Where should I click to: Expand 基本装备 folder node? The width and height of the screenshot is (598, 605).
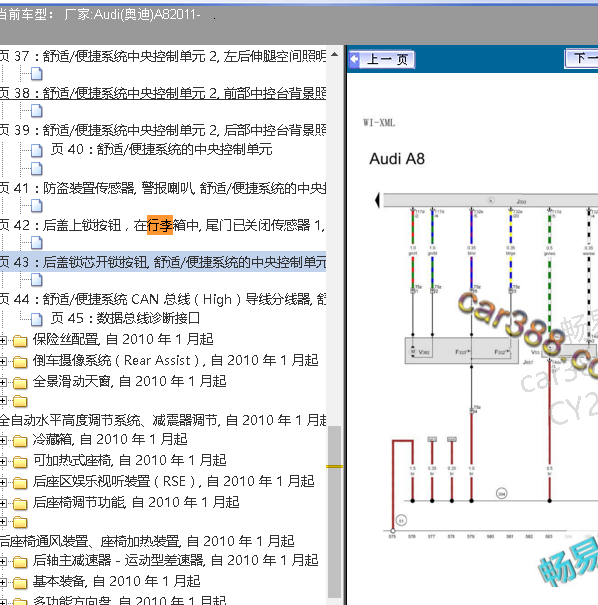(x=3, y=582)
